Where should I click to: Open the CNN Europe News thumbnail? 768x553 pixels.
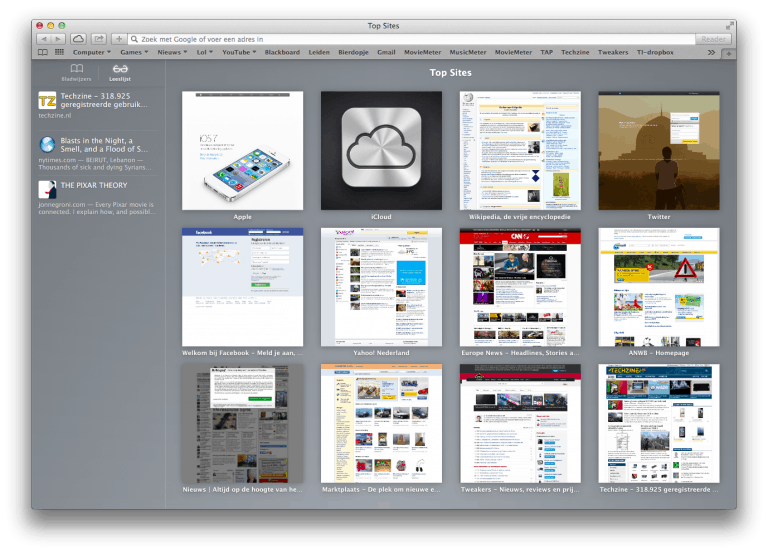click(x=520, y=287)
